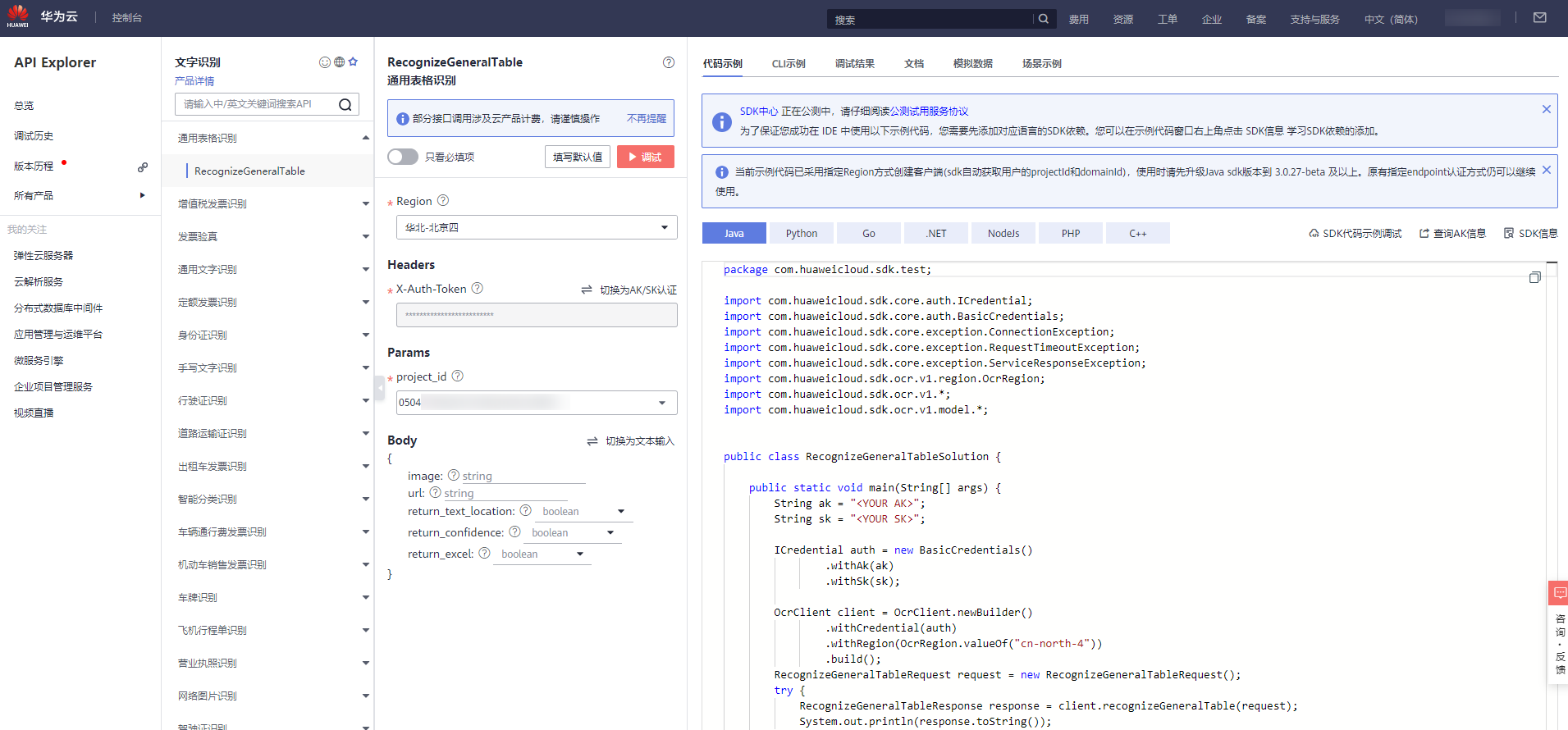
Task: Click 填写默认值 button
Action: point(578,157)
